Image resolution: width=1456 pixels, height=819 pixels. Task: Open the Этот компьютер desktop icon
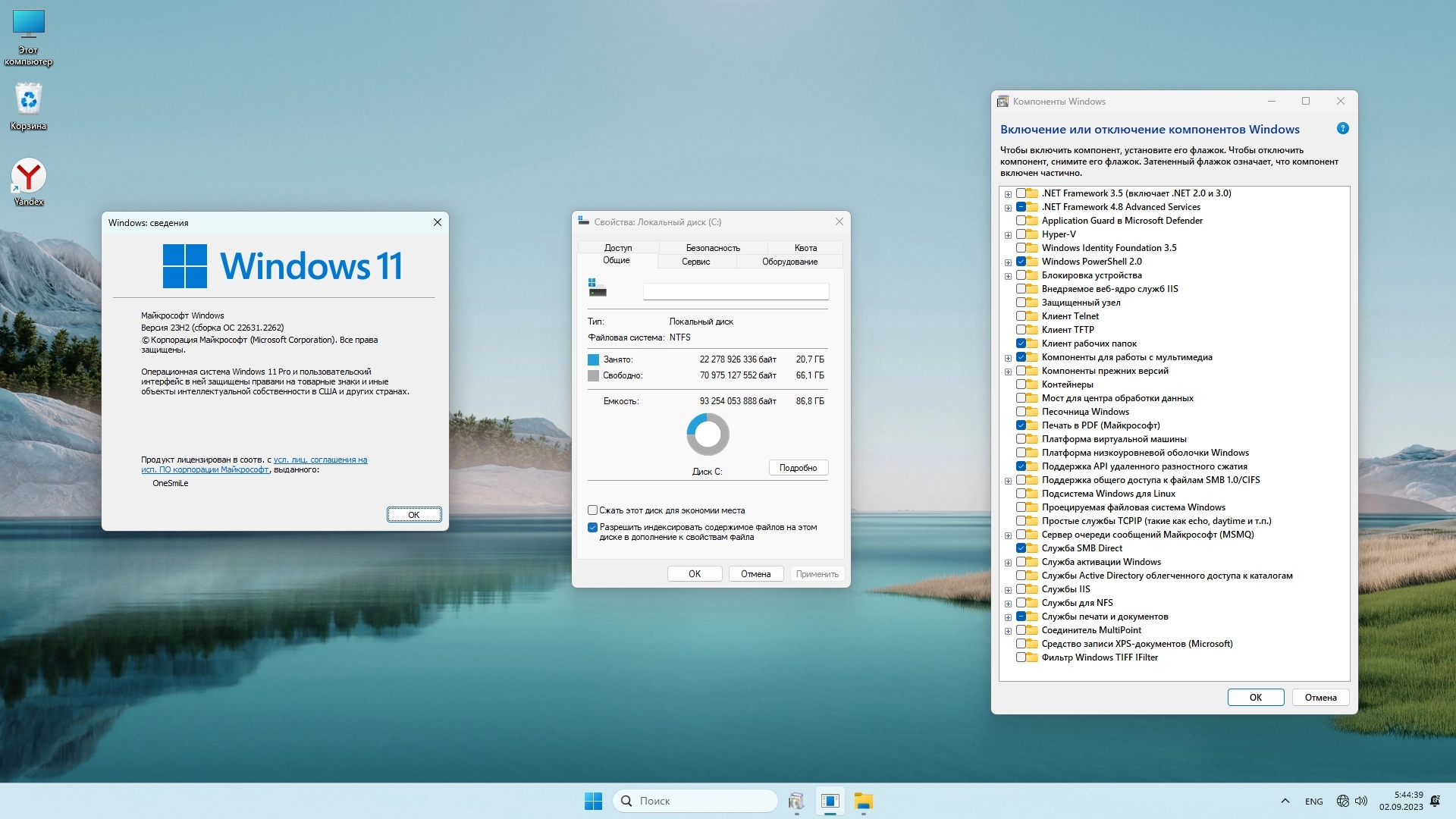click(29, 26)
